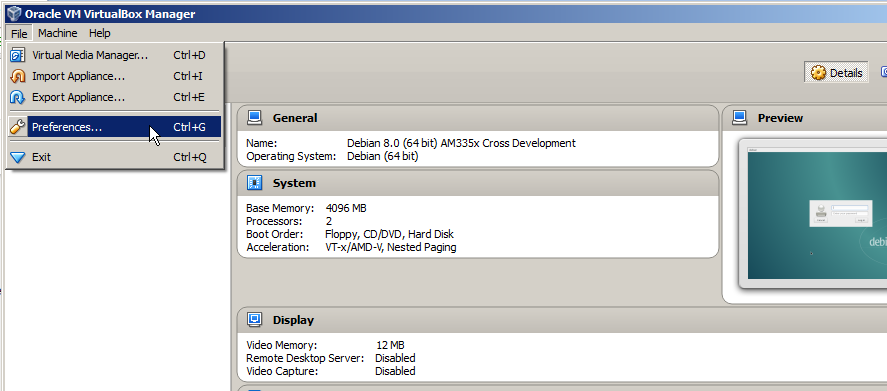887x391 pixels.
Task: Click the System section chip icon
Action: [x=255, y=183]
